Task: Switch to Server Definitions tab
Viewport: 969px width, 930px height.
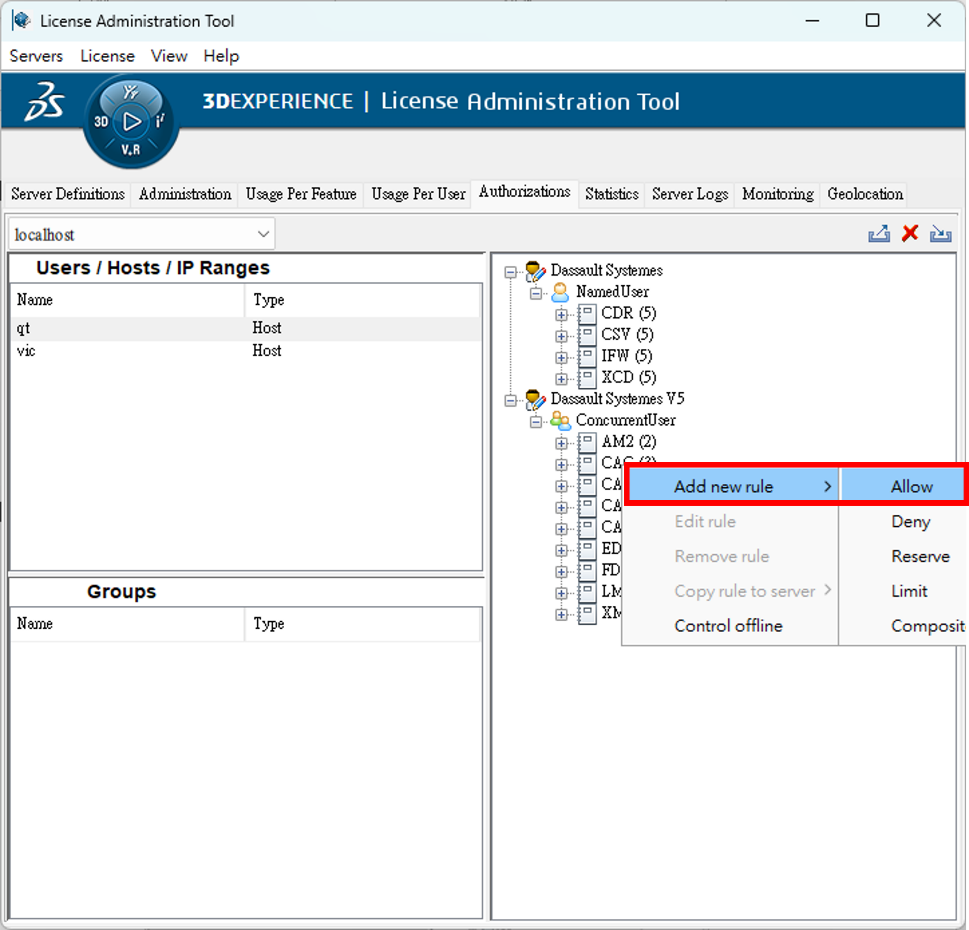Action: (68, 194)
